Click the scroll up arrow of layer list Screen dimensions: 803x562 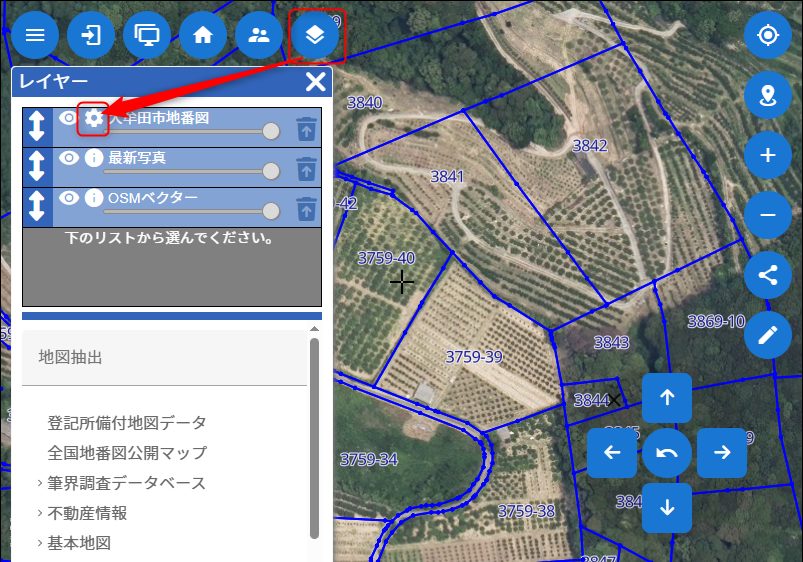click(314, 329)
